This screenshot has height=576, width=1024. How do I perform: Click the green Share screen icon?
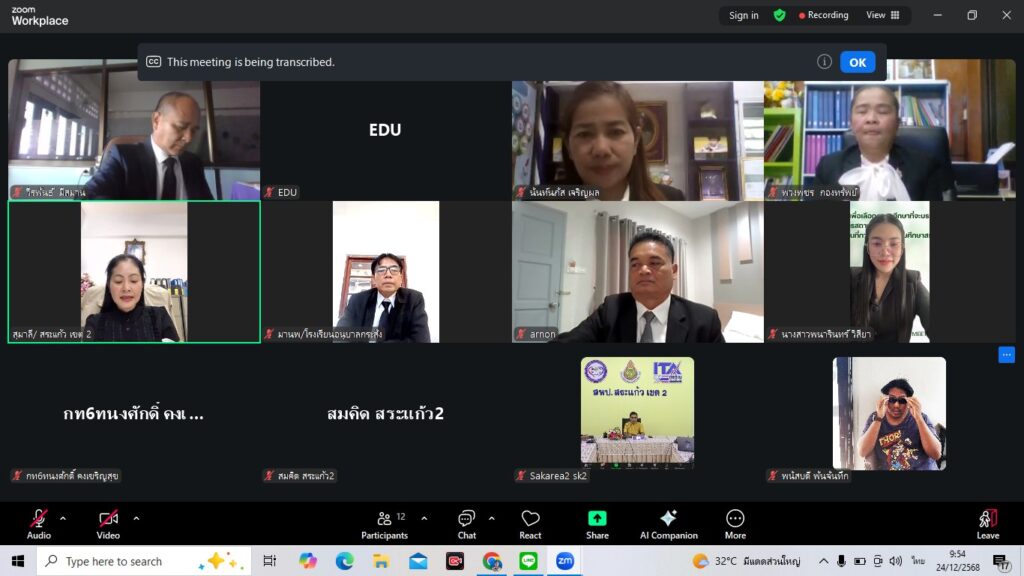pyautogui.click(x=597, y=524)
